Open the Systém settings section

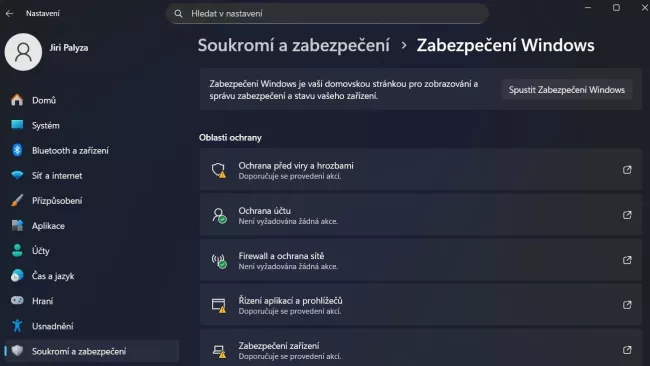coord(92,125)
